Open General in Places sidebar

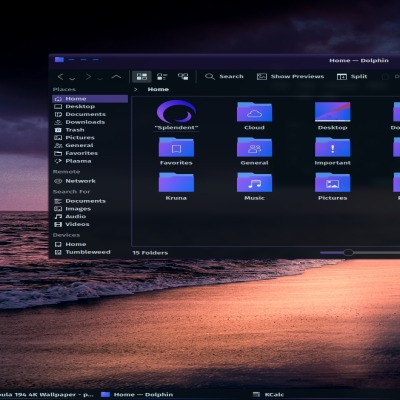click(x=90, y=145)
